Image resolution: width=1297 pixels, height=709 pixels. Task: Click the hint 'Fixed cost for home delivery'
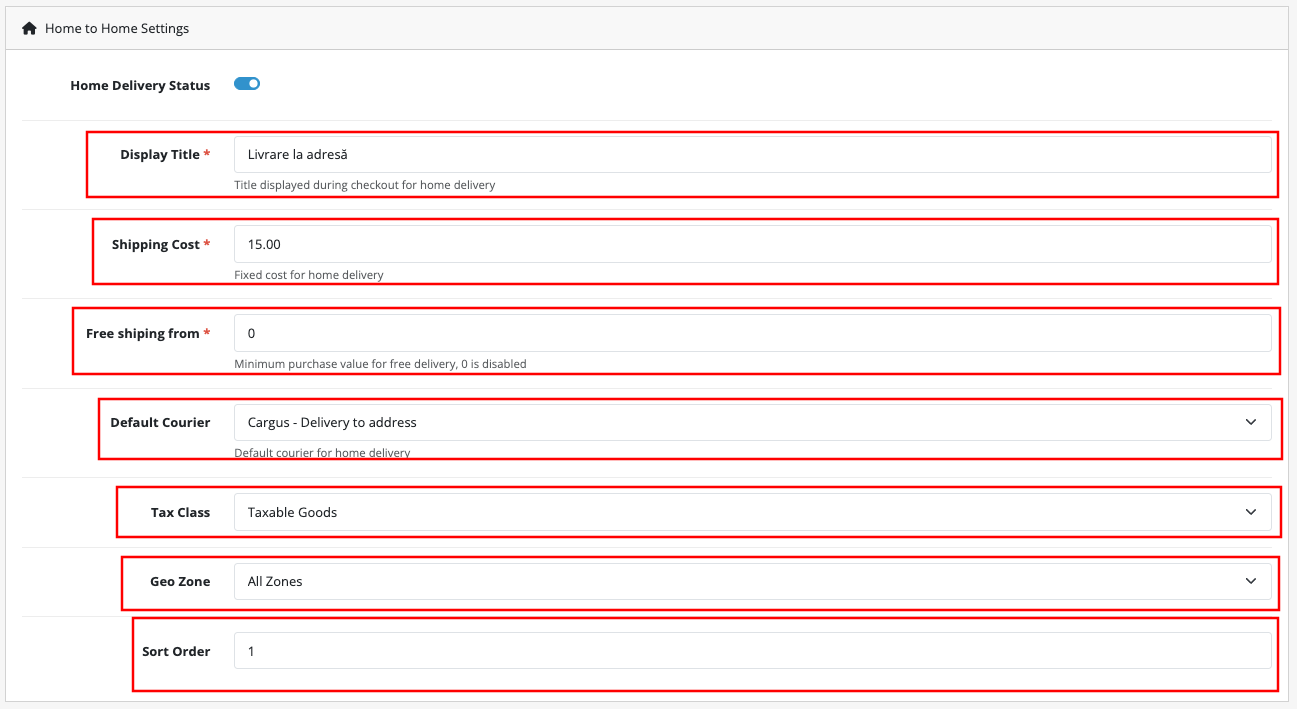click(x=309, y=274)
